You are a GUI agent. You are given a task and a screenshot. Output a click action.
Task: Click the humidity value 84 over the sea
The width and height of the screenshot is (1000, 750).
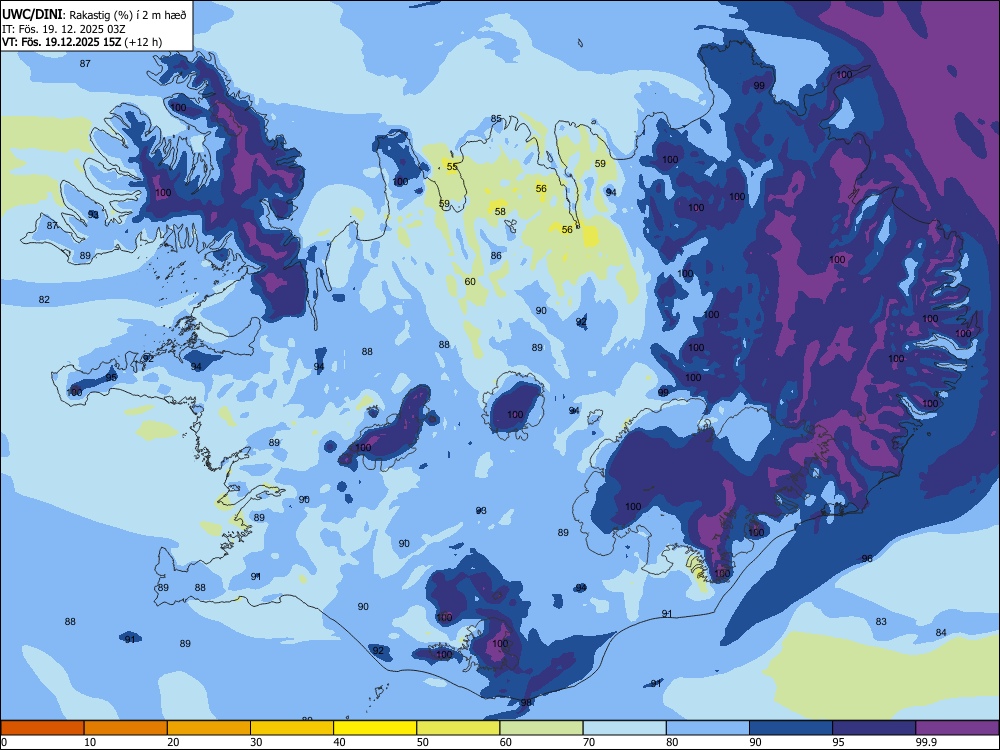point(941,633)
